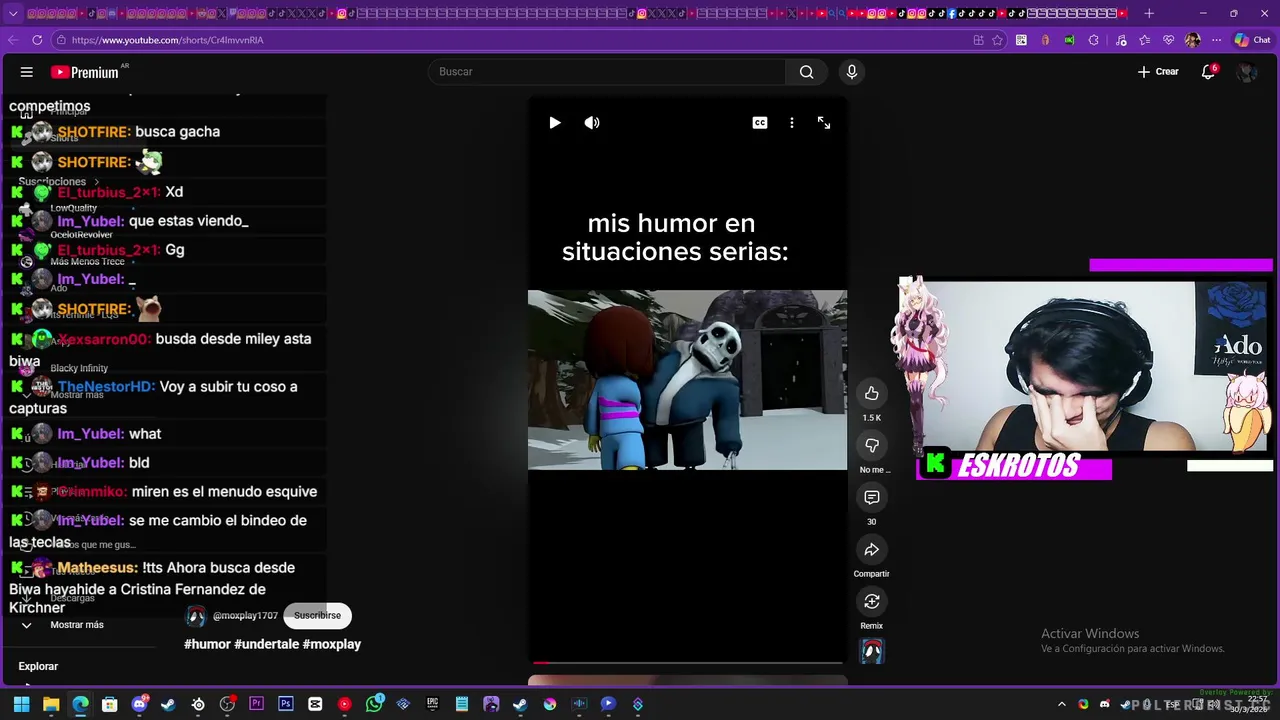Open the Crear upload menu
The width and height of the screenshot is (1280, 720).
(x=1158, y=72)
